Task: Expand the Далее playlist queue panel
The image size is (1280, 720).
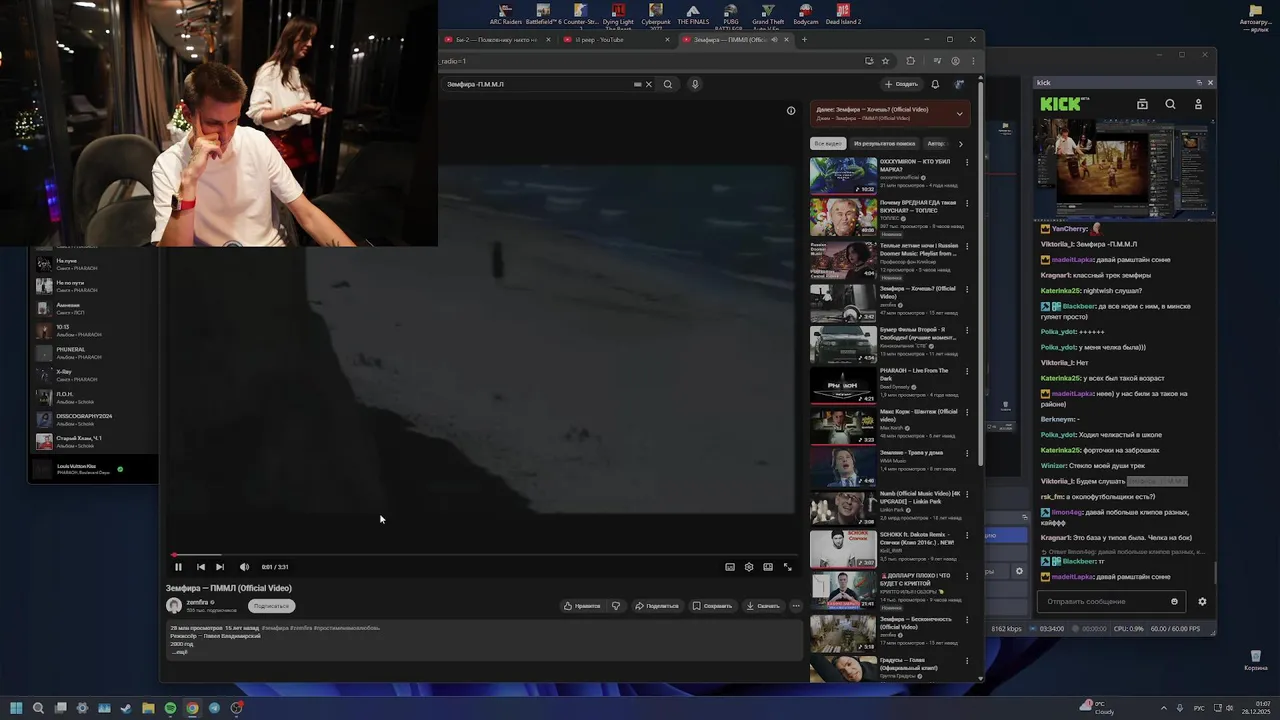Action: [959, 114]
